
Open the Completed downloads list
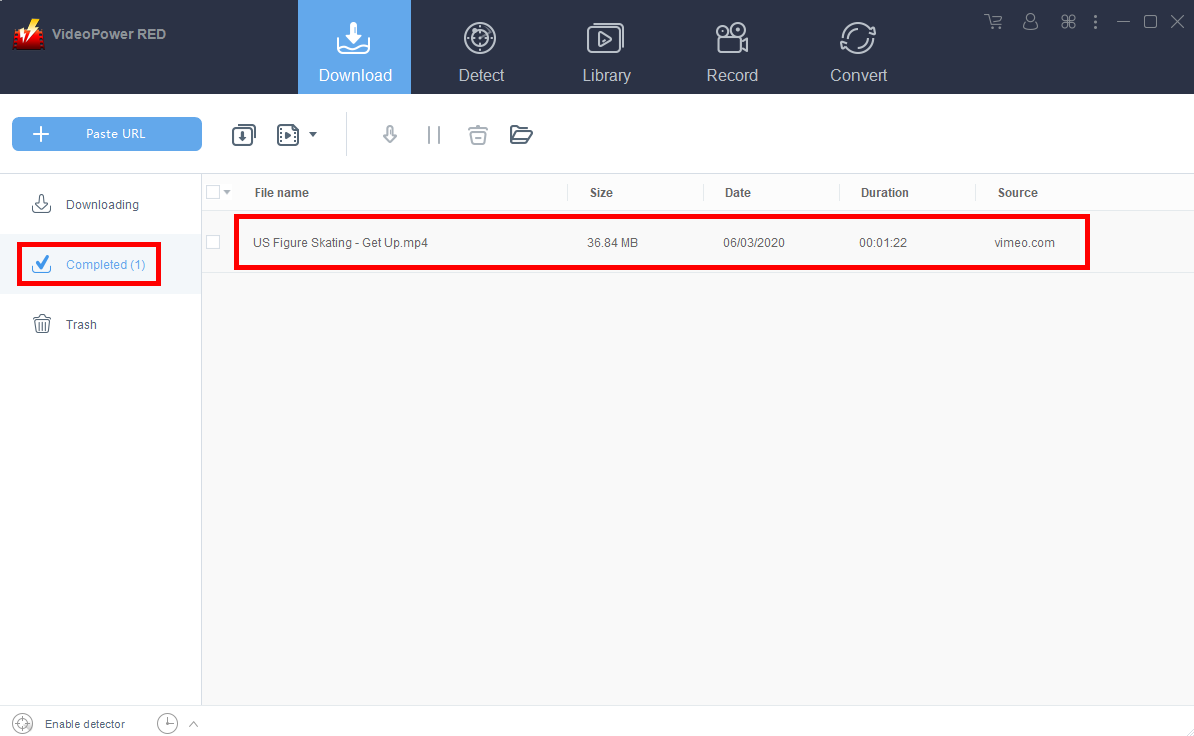(88, 264)
